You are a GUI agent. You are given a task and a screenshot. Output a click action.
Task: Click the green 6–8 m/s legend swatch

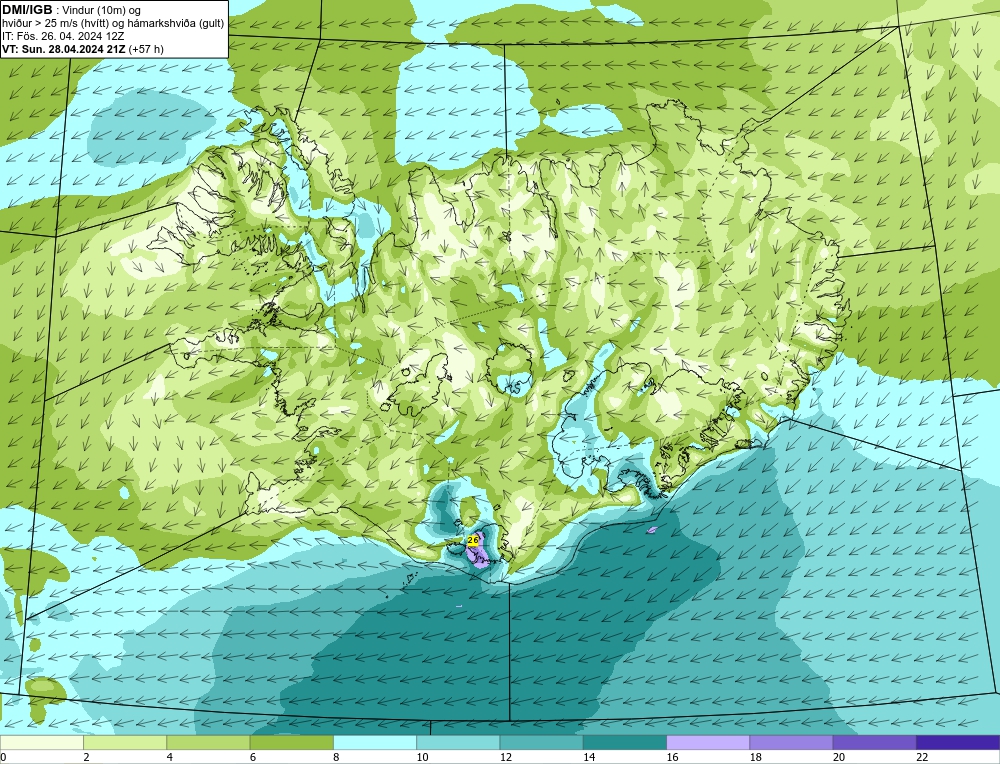(x=291, y=742)
